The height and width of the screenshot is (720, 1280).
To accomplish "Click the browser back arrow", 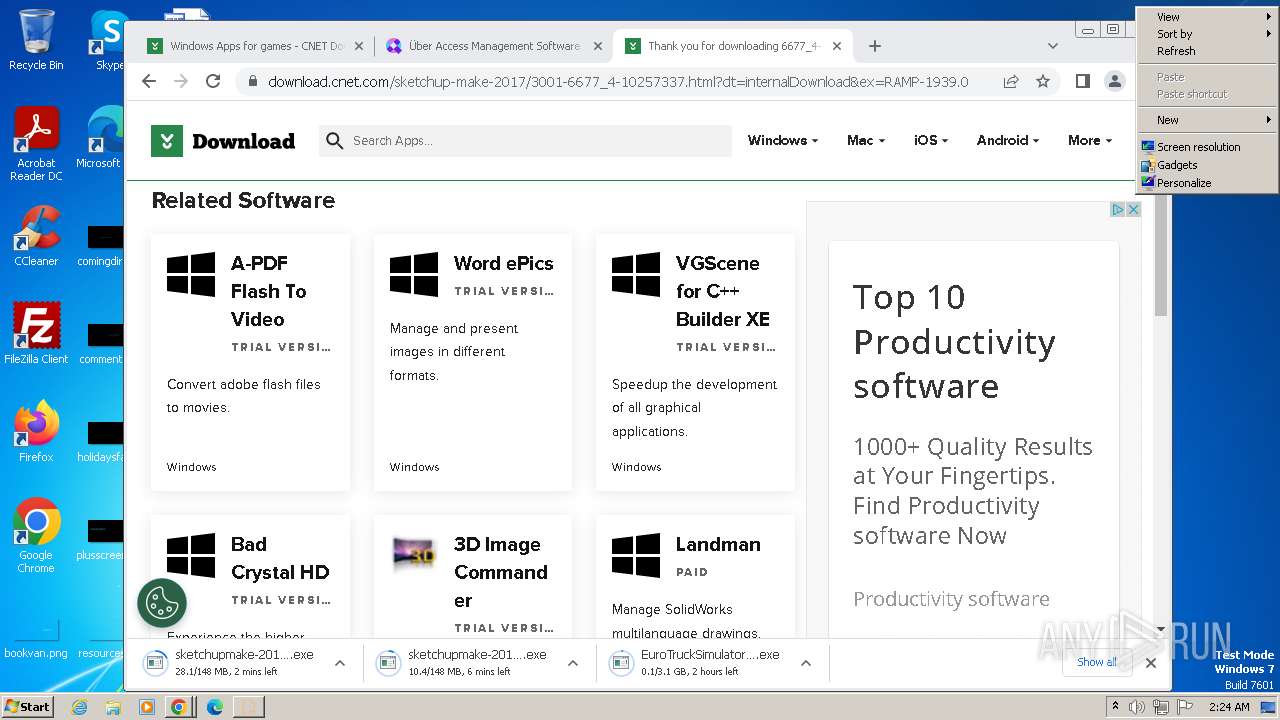I will [149, 81].
